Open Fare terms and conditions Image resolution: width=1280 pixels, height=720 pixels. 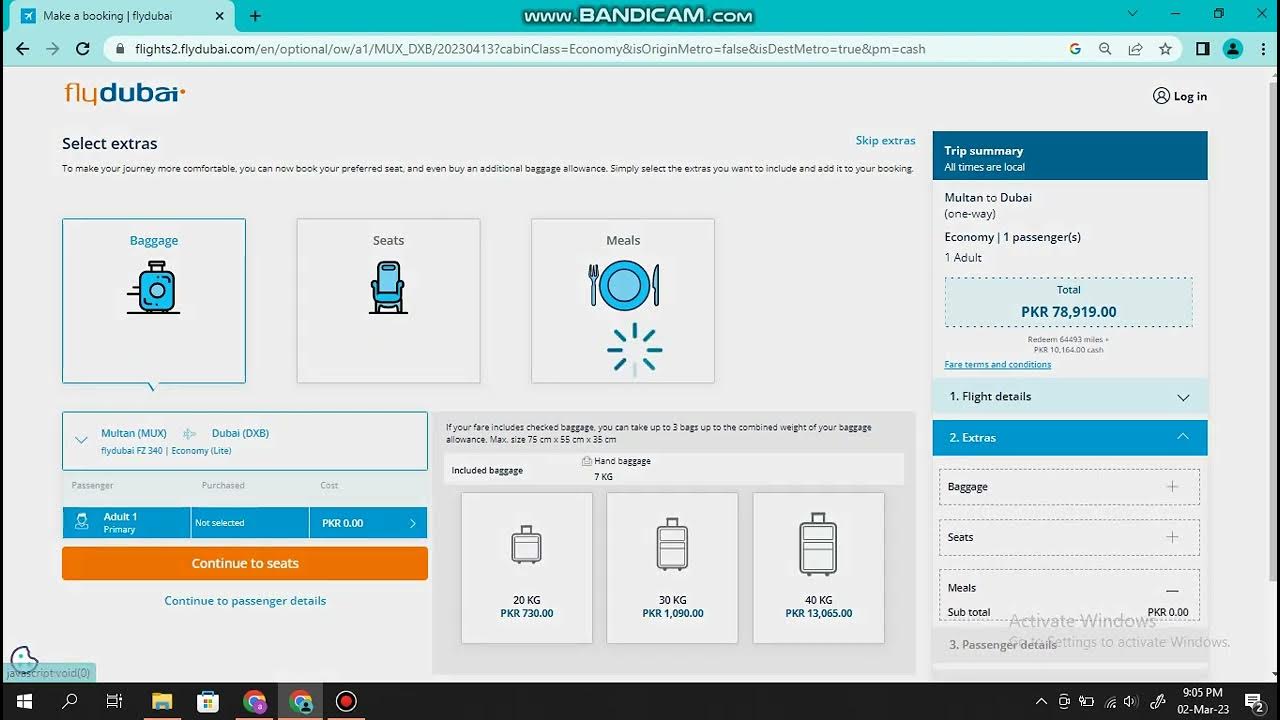[997, 364]
